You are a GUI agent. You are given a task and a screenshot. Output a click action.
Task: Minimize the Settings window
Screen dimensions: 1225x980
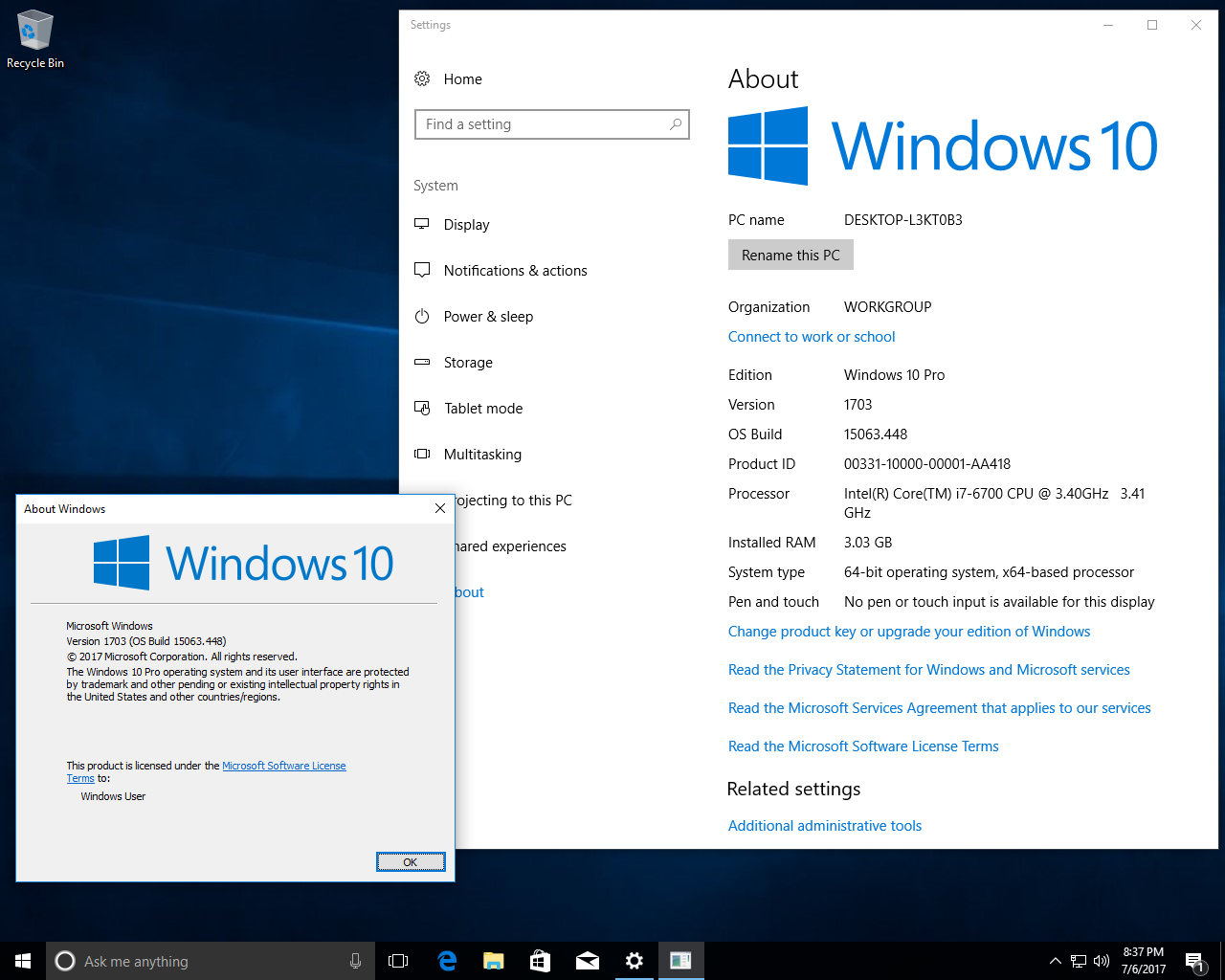[x=1108, y=25]
